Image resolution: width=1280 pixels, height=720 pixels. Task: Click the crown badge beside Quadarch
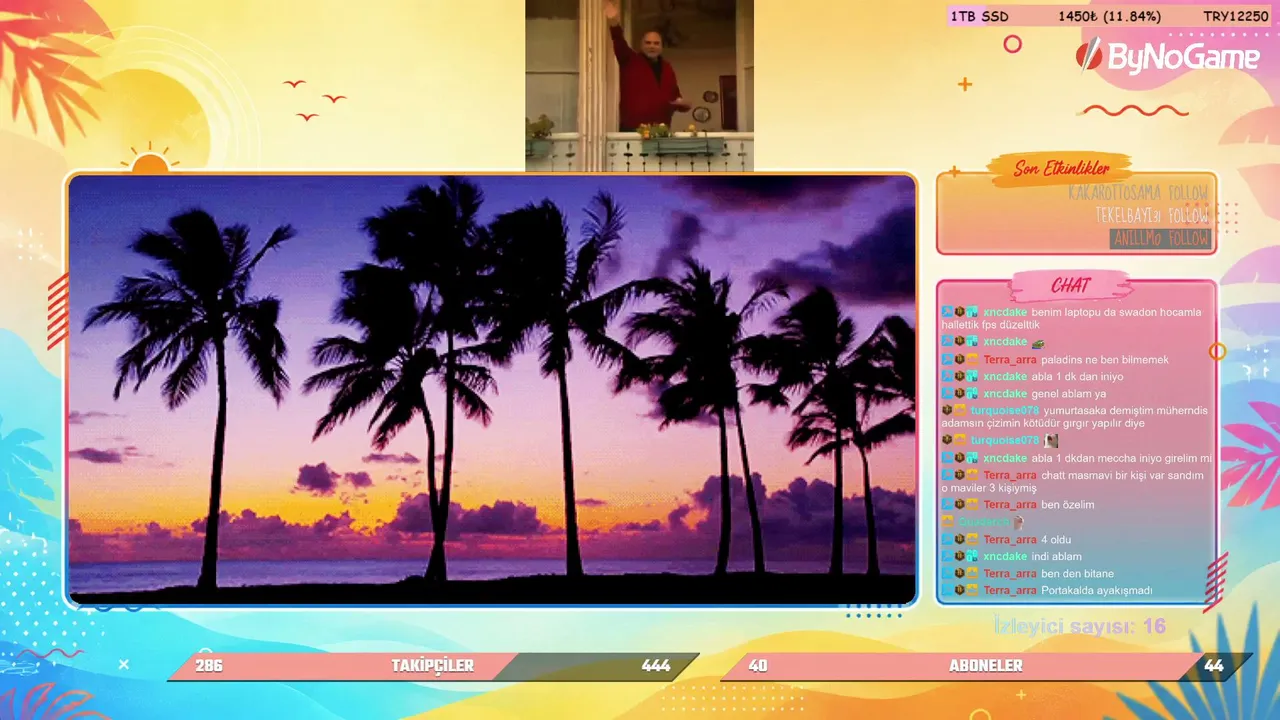(947, 522)
